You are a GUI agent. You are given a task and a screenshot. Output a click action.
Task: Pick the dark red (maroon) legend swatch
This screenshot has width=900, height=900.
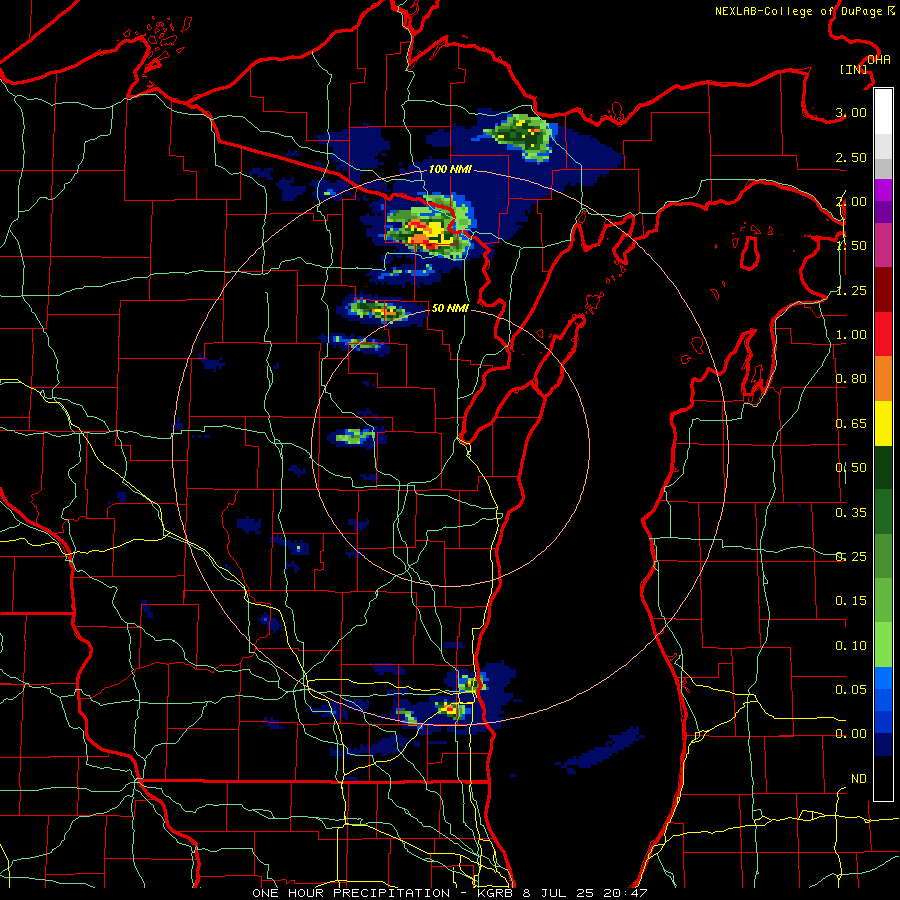click(x=883, y=290)
